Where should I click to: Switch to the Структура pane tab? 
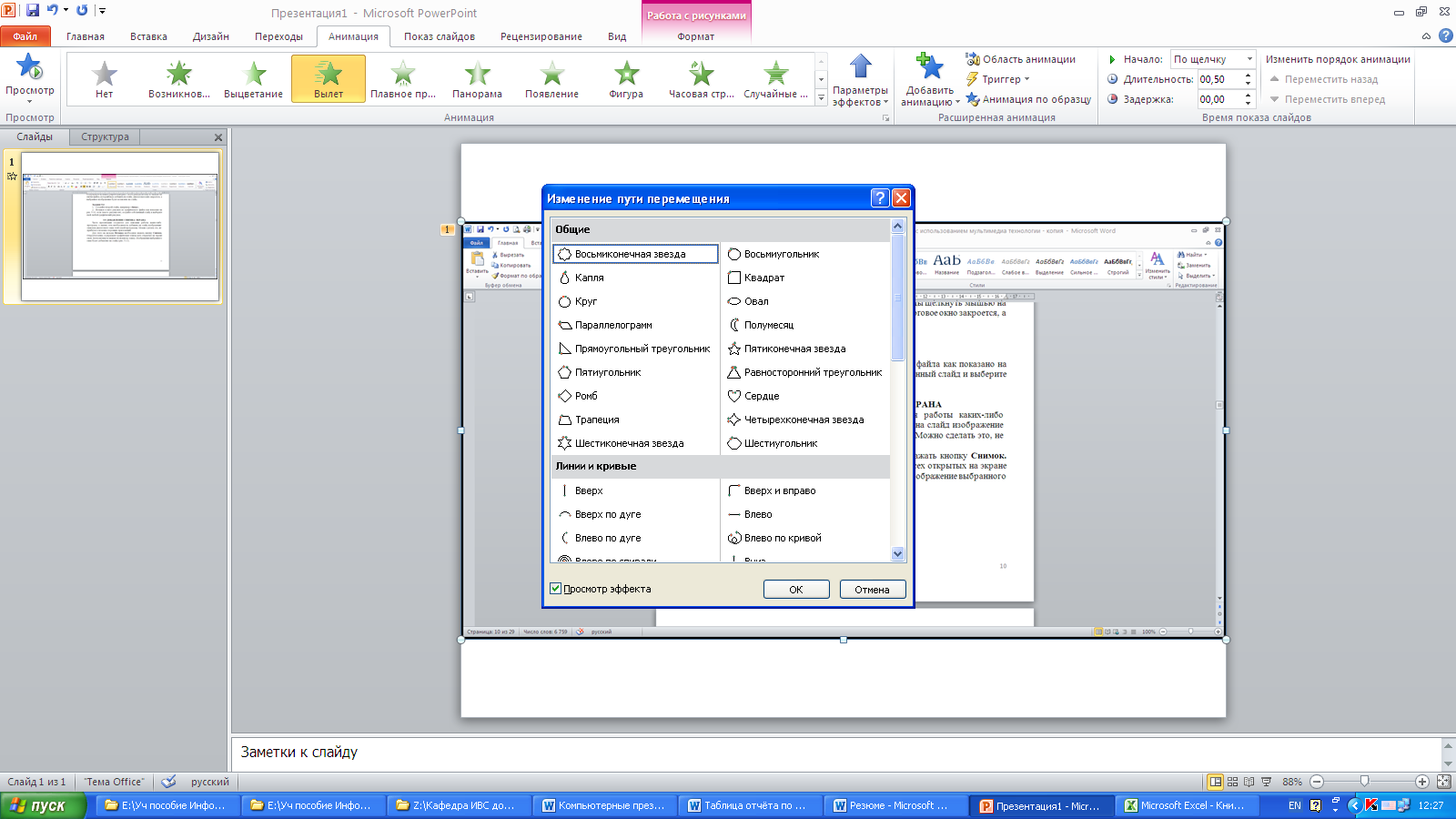105,136
